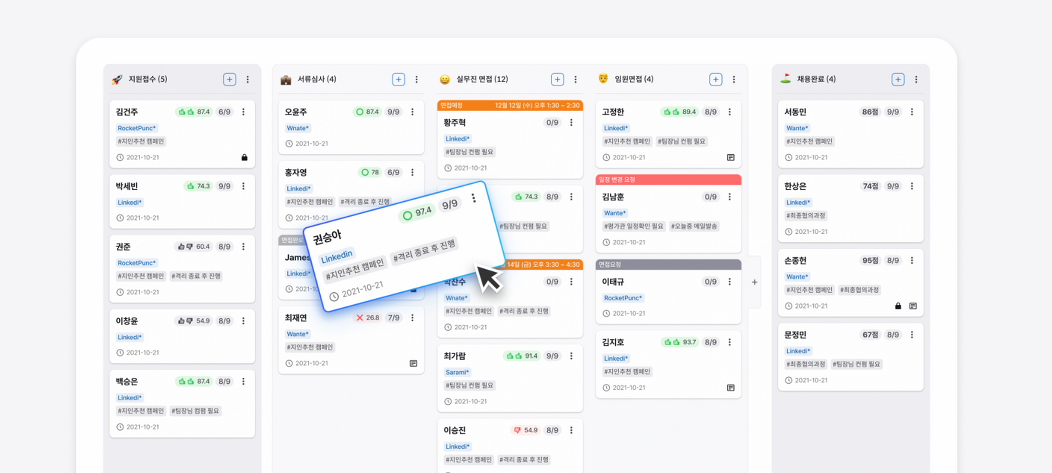
Task: Select #격리 종료 후 진행 tag on 권준 card
Action: [x=195, y=276]
